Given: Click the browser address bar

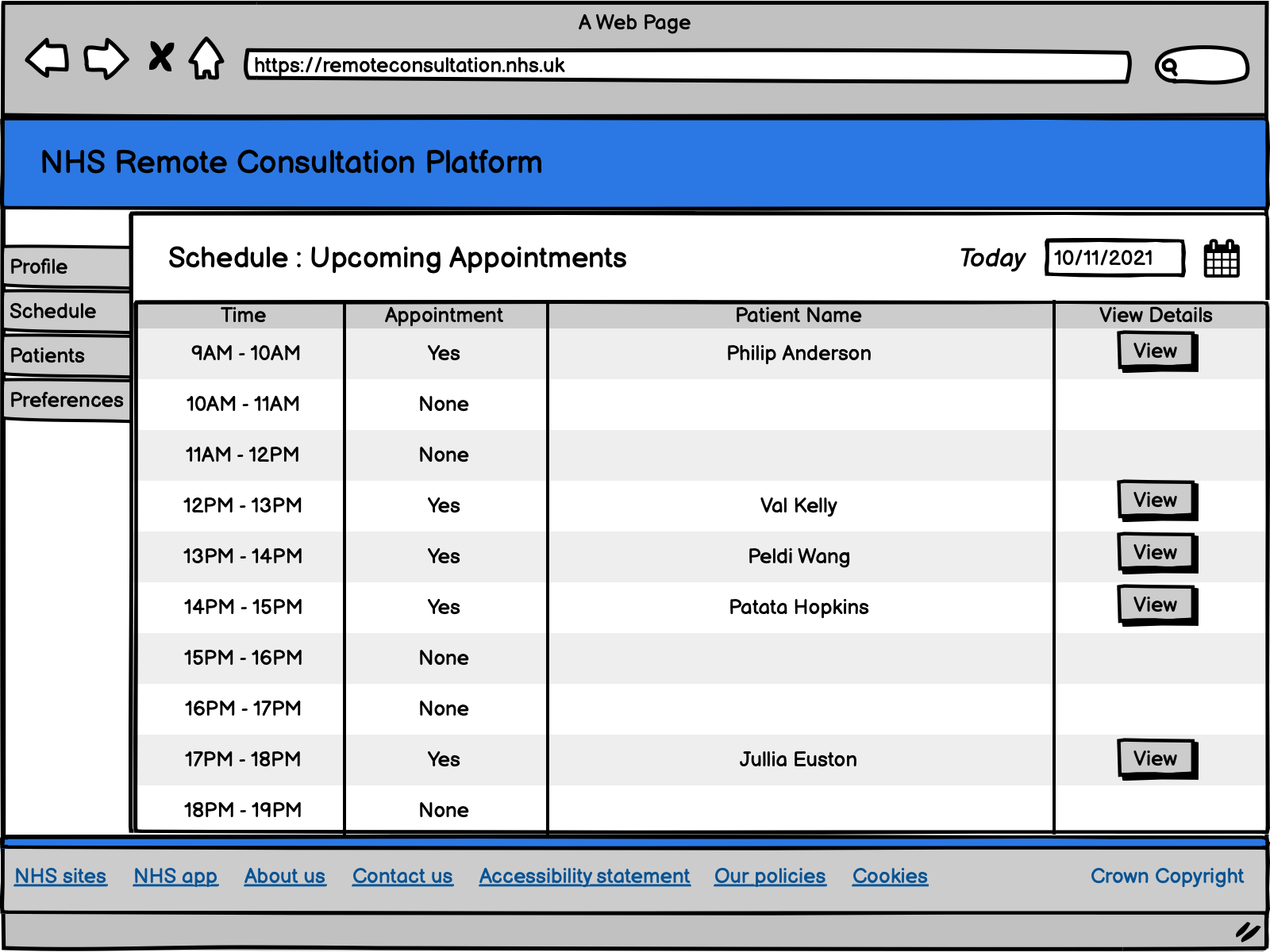Looking at the screenshot, I should (687, 66).
